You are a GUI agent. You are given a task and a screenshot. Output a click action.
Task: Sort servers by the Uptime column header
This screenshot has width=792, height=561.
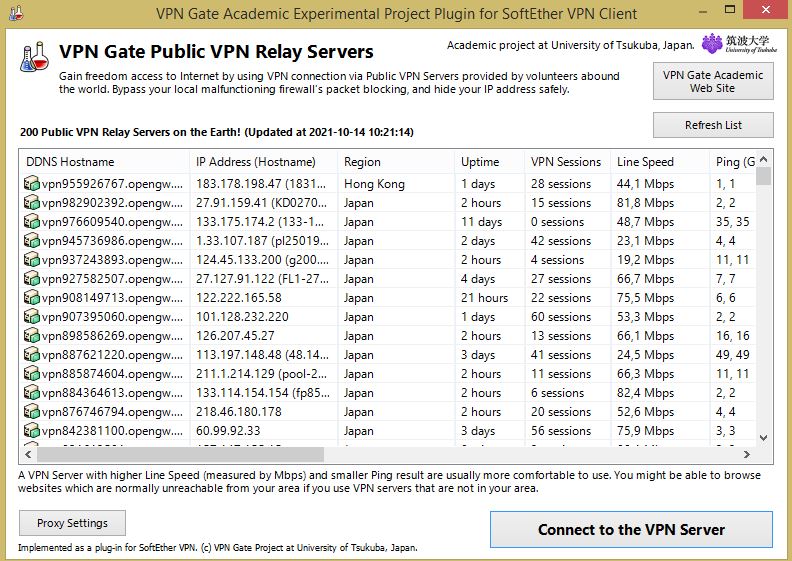coord(480,161)
